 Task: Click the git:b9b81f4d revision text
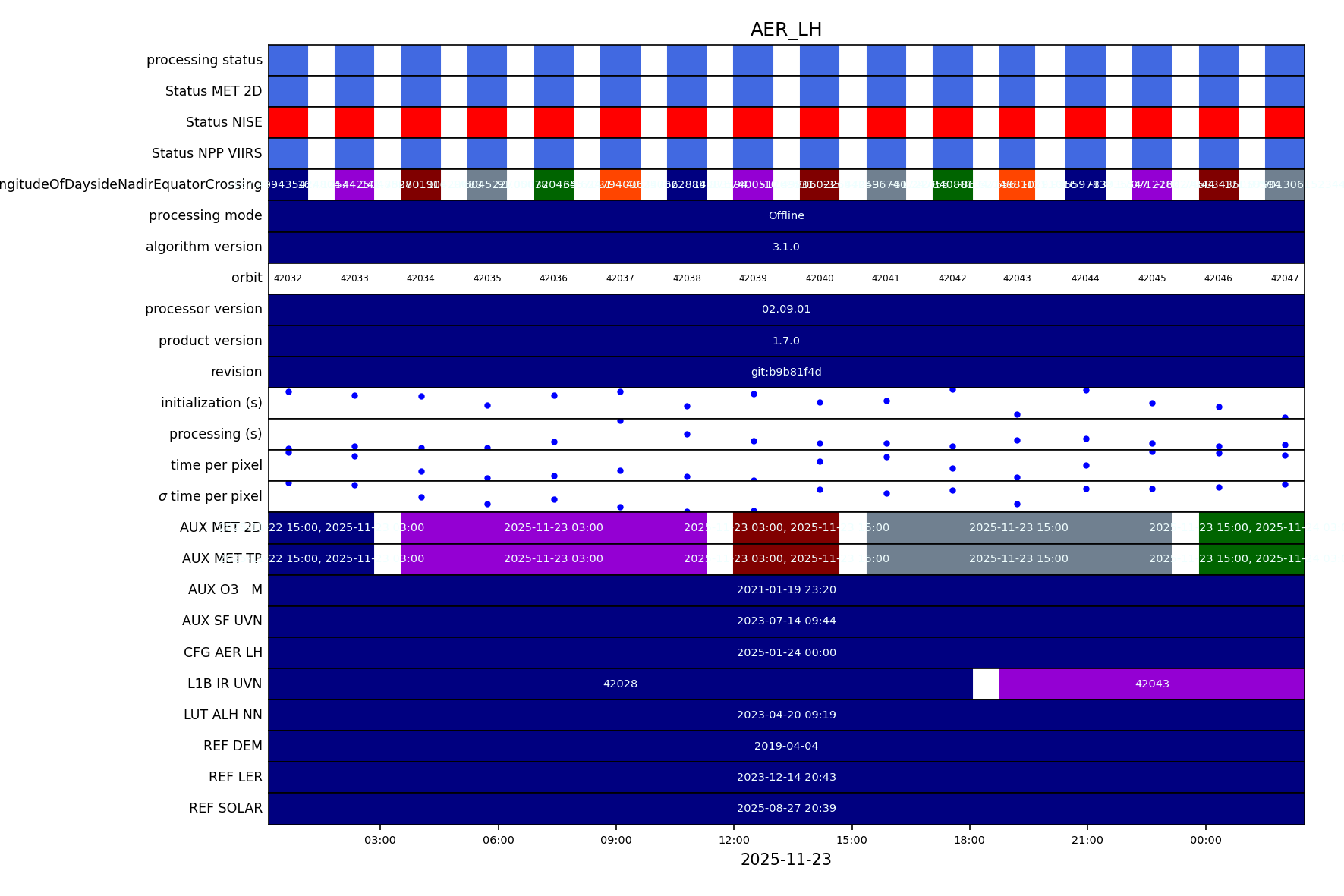tap(785, 372)
